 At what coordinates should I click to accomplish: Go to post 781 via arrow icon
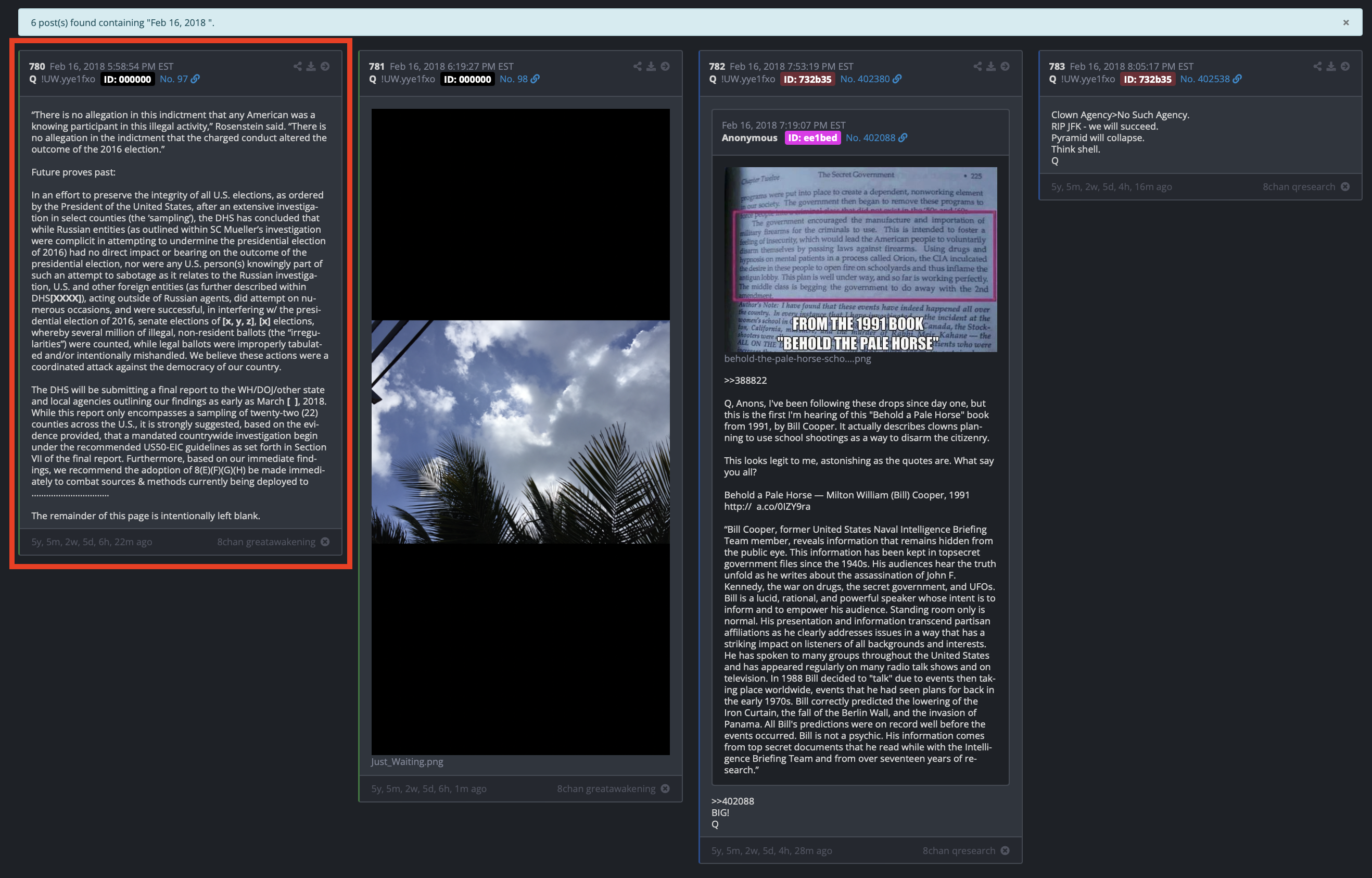point(665,66)
